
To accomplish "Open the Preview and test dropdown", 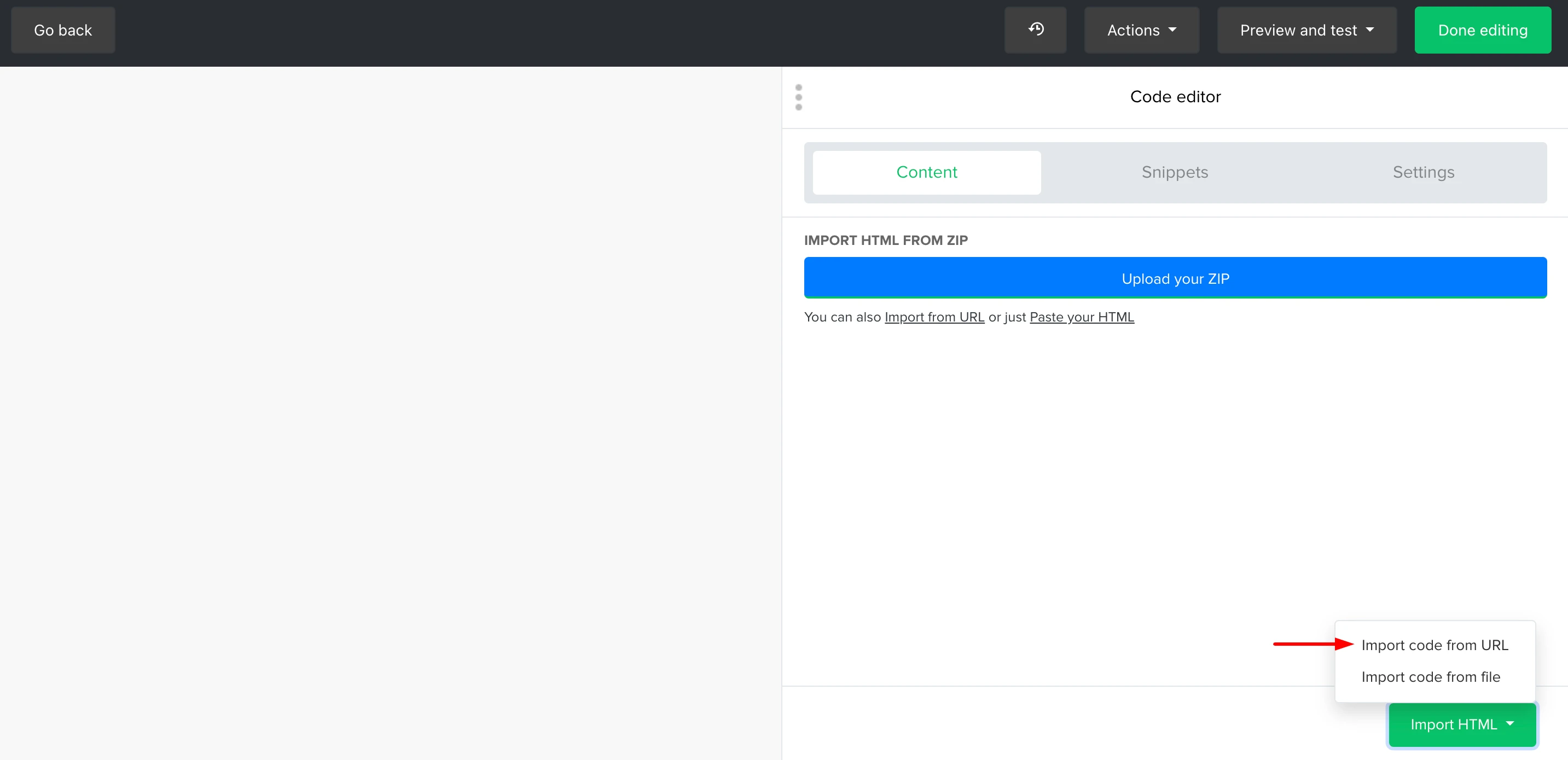I will [x=1306, y=30].
